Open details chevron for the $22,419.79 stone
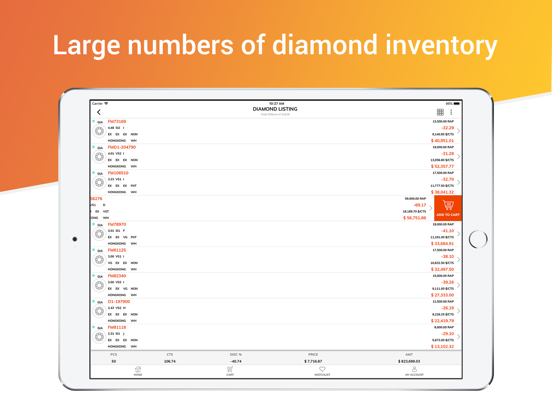 pos(458,311)
